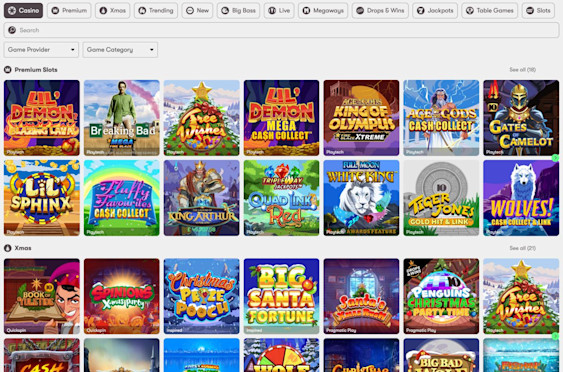Viewport: 563px width, 372px height.
Task: Open the Big Bass tab
Action: (x=238, y=10)
